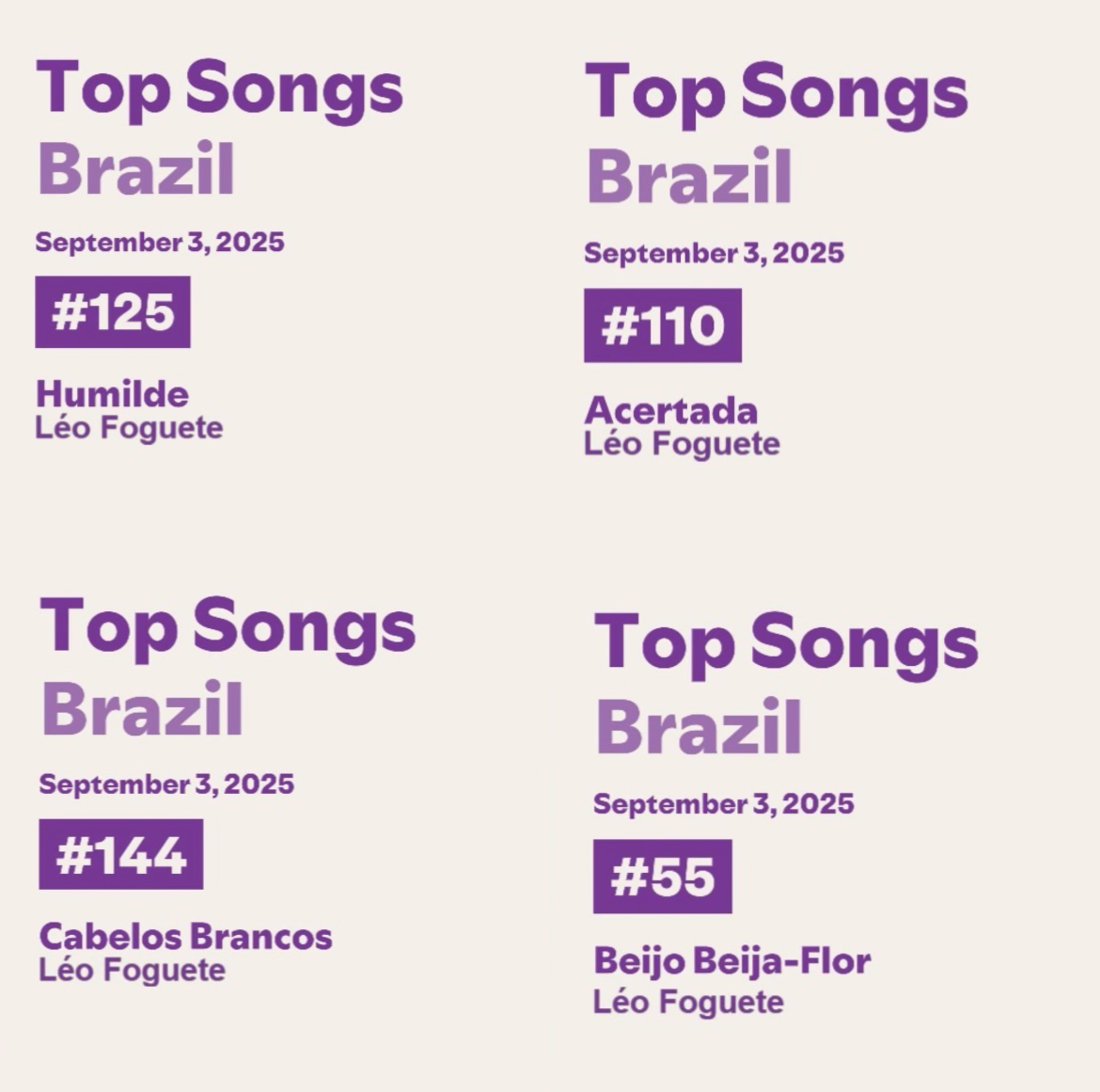Open the Cabelos Brancos song title
This screenshot has width=1100, height=1092.
(x=185, y=936)
